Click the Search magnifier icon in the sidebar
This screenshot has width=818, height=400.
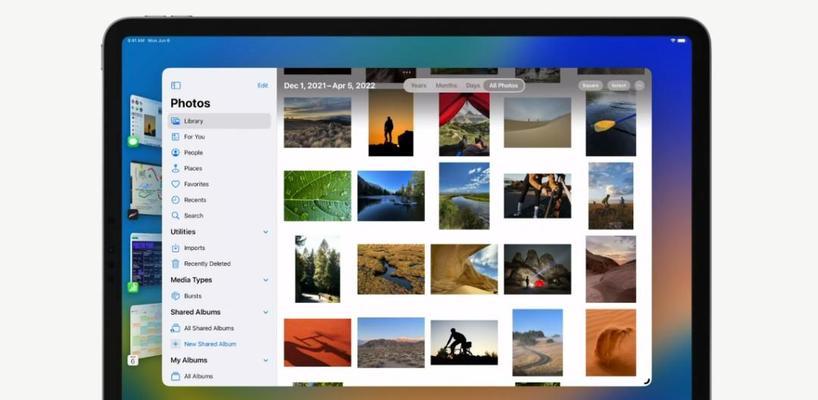(175, 215)
